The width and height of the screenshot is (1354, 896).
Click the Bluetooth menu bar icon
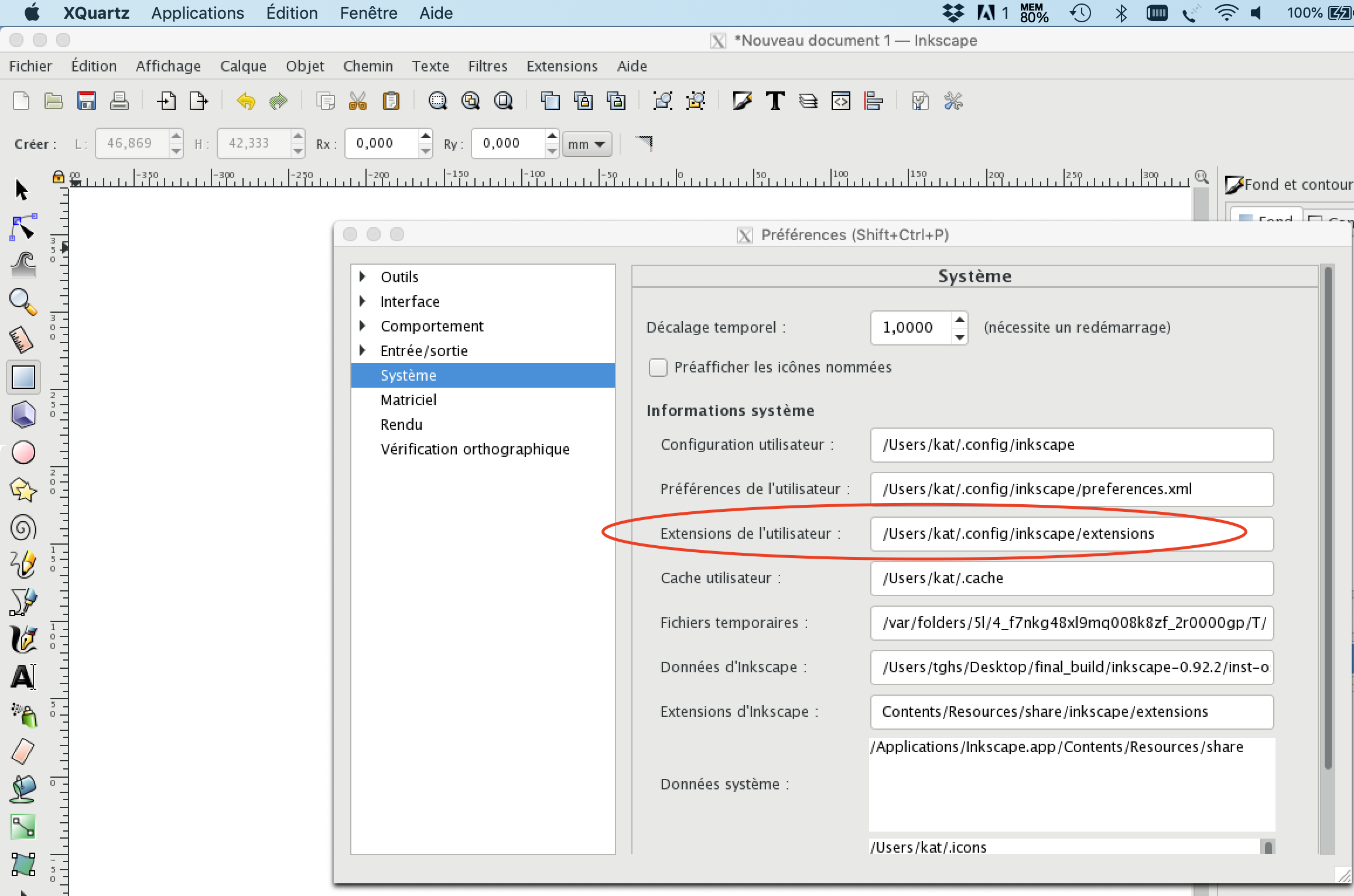click(x=1121, y=13)
